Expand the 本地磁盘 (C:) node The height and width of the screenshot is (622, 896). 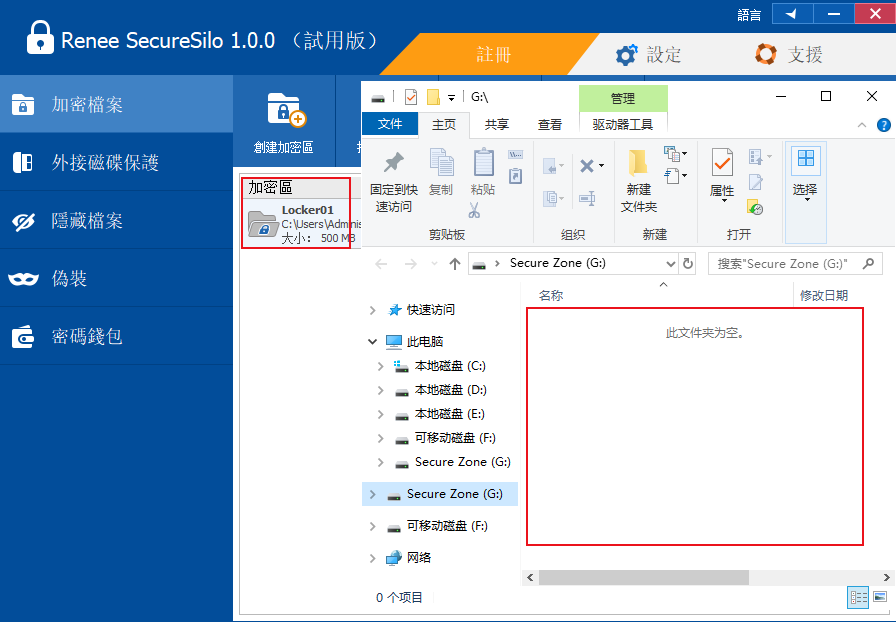click(x=381, y=366)
